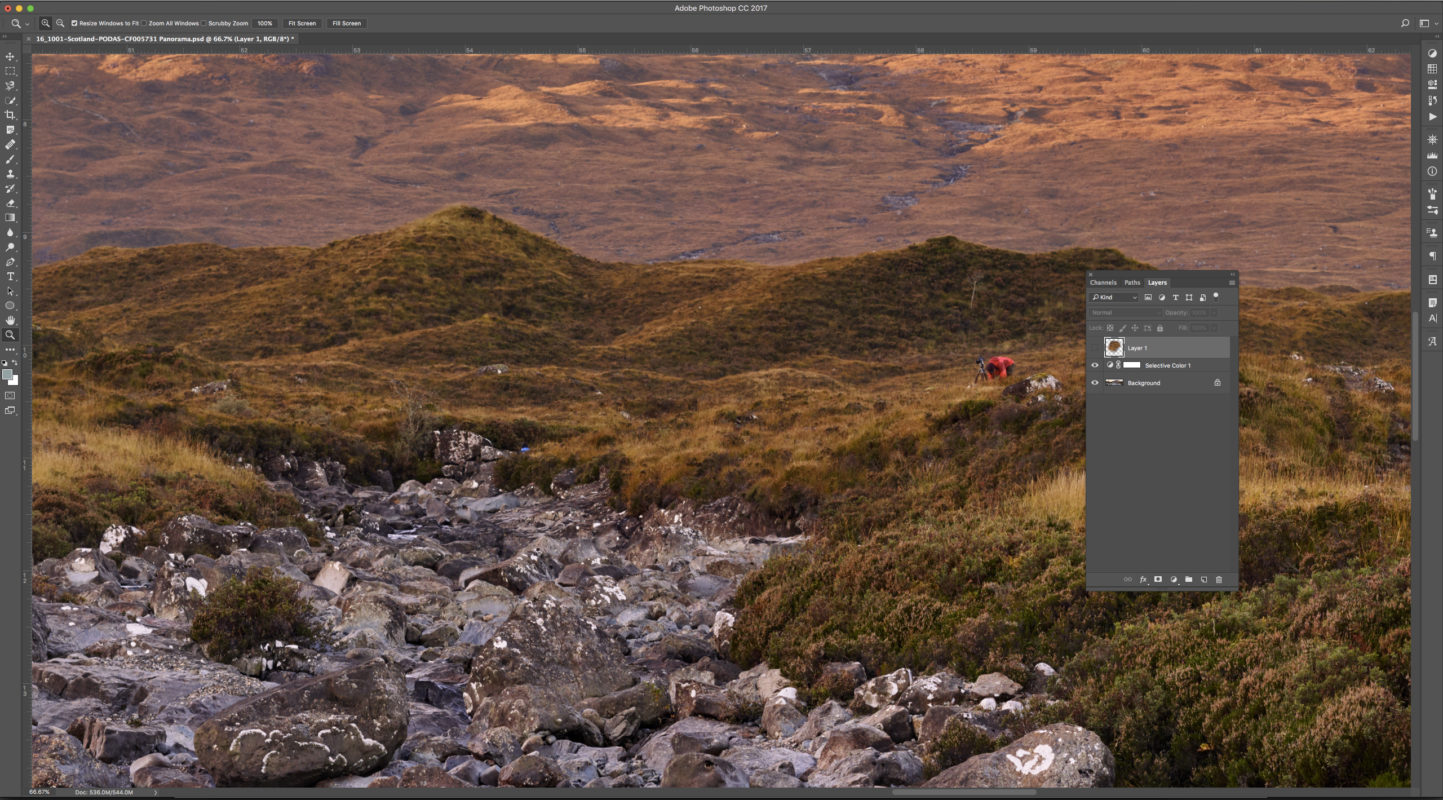Select the Crop tool
1443x800 pixels.
(11, 114)
